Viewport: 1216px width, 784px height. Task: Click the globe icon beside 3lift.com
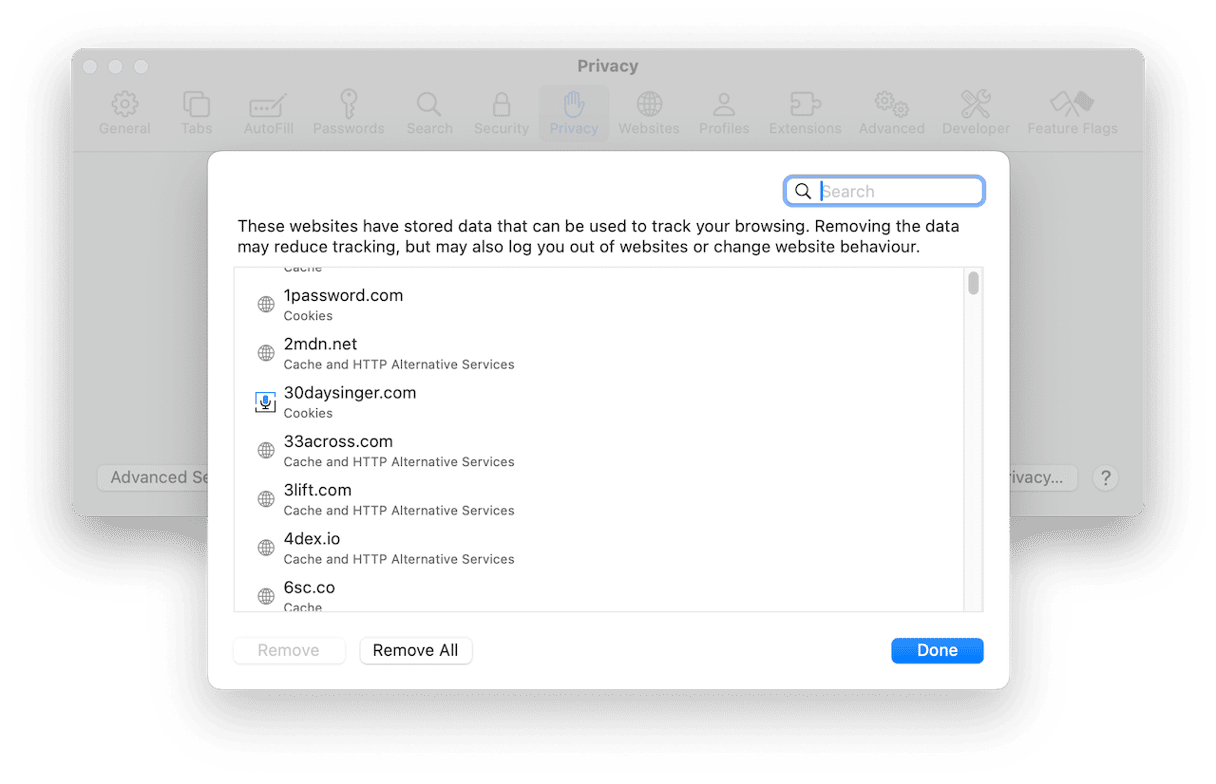[x=266, y=499]
